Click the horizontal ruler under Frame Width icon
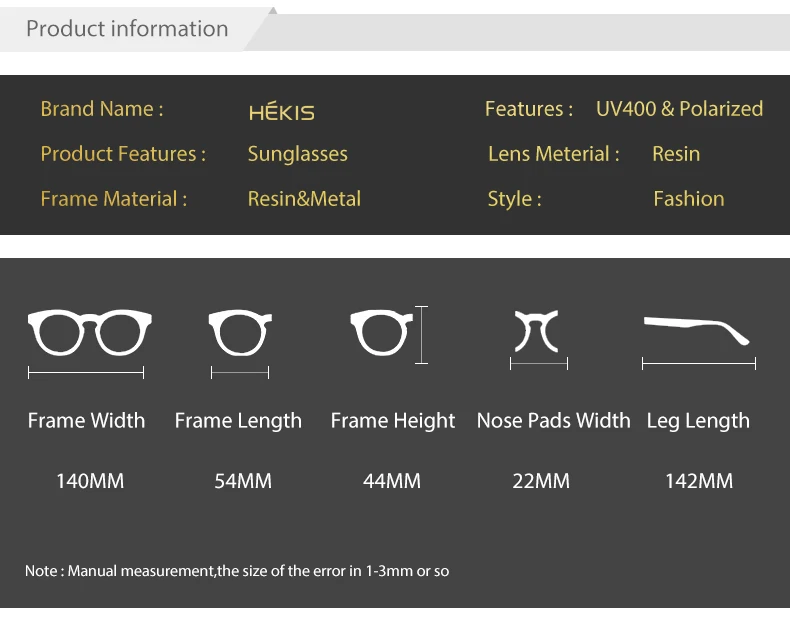 point(86,373)
